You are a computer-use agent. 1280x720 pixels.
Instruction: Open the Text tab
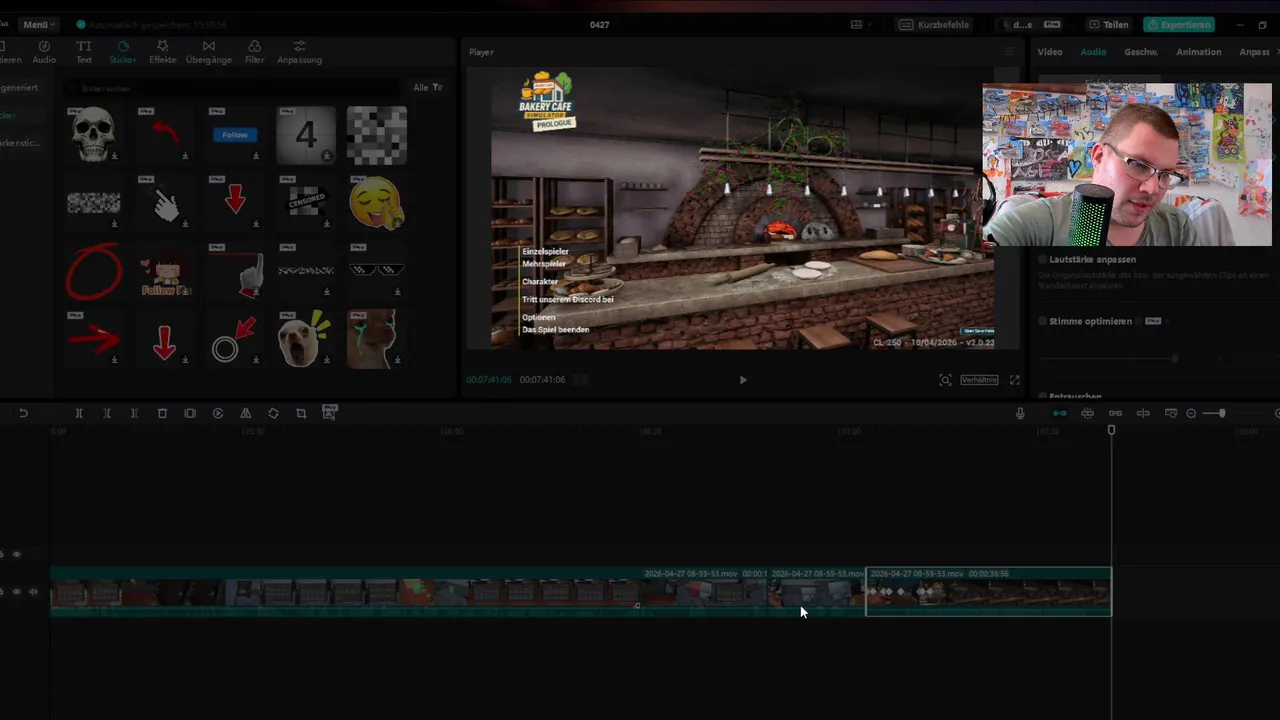(84, 52)
